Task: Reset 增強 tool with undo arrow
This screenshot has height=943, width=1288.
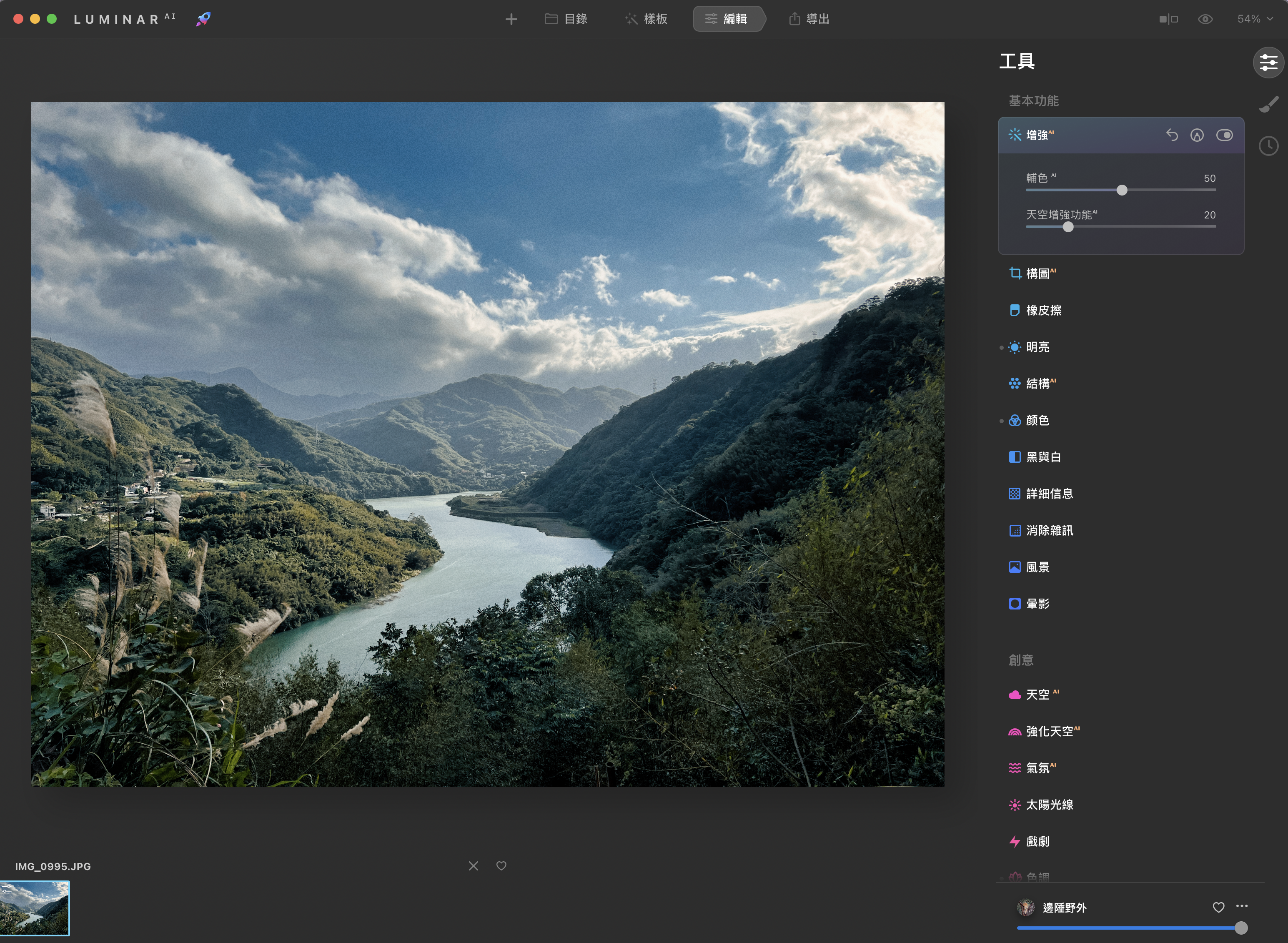Action: pos(1172,135)
